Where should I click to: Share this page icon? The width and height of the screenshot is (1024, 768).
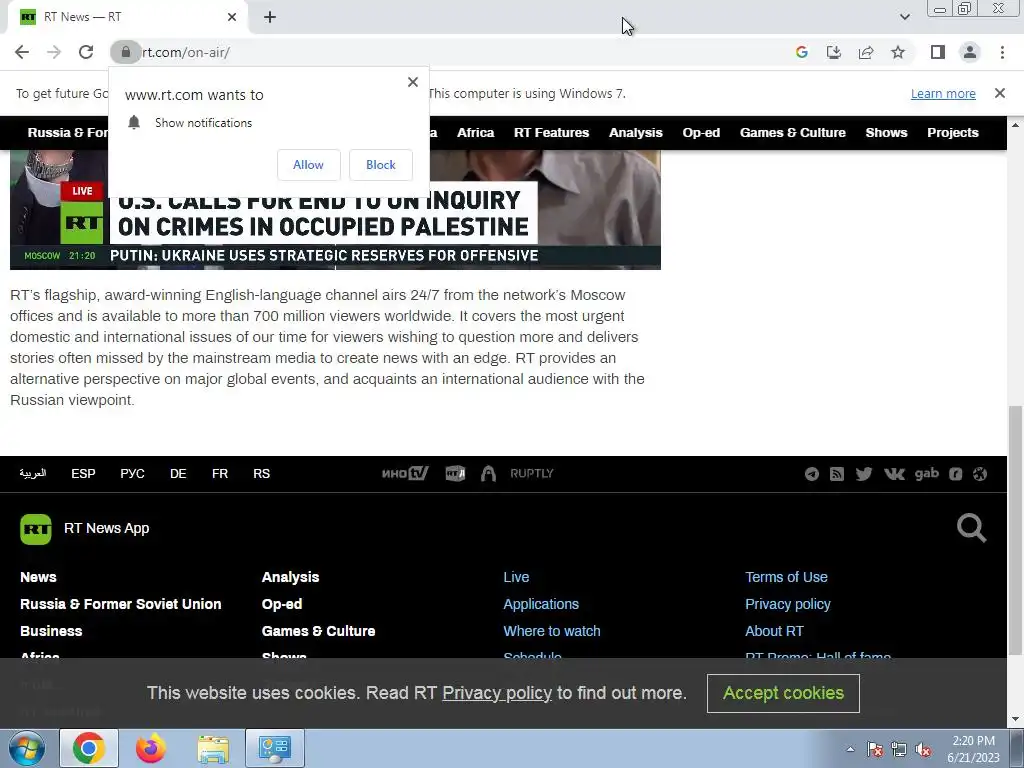coord(866,52)
